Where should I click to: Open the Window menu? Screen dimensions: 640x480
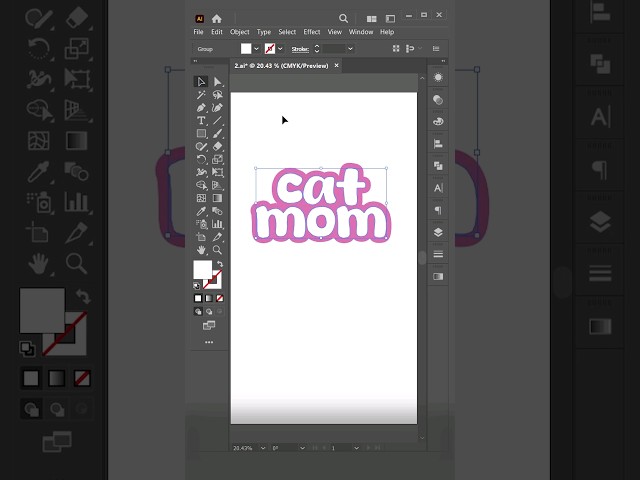click(361, 32)
